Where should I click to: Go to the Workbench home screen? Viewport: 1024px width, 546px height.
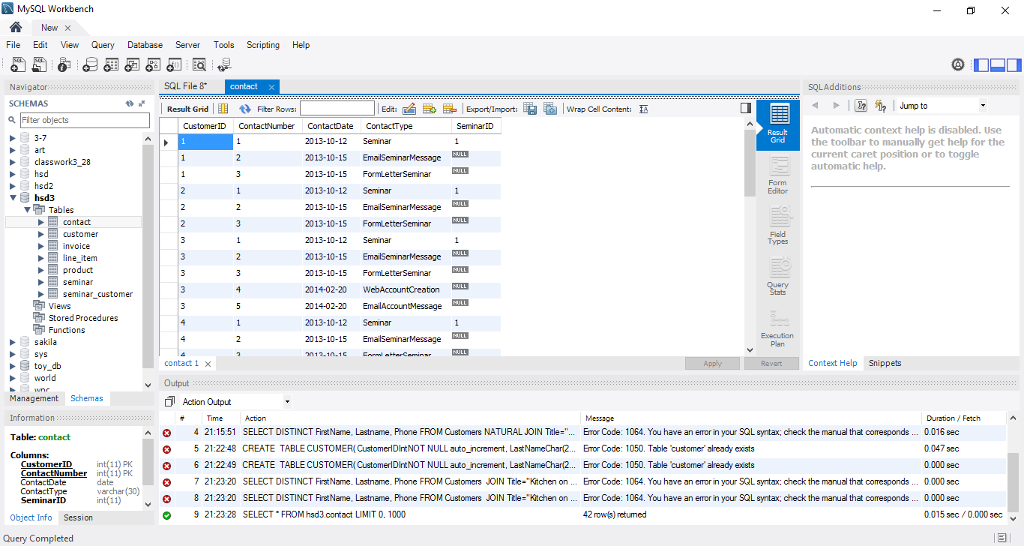click(x=16, y=27)
